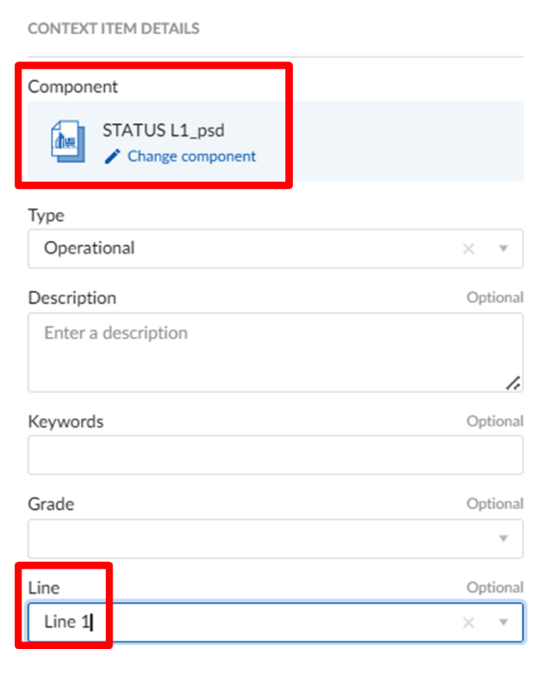This screenshot has width=553, height=679.
Task: Open the Type dropdown arrow
Action: point(503,249)
